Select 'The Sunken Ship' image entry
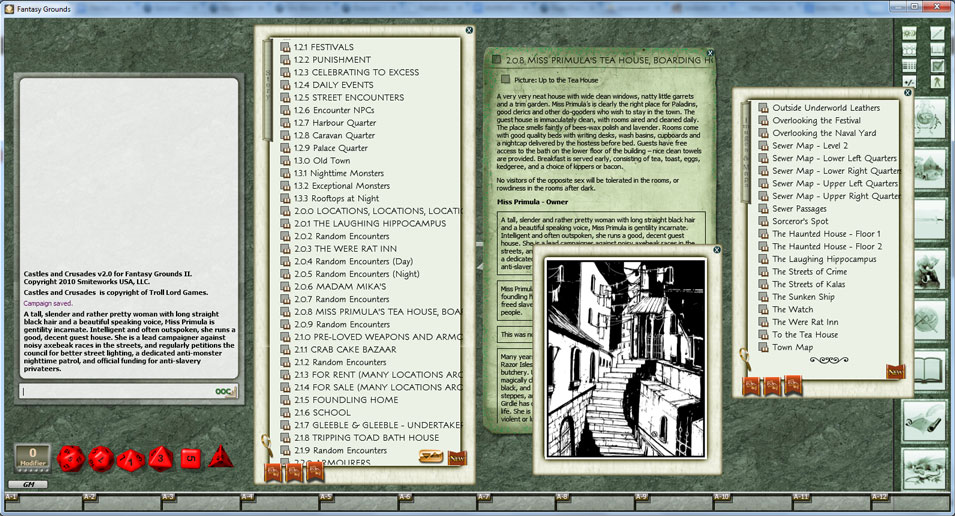Image resolution: width=955 pixels, height=516 pixels. (x=803, y=297)
